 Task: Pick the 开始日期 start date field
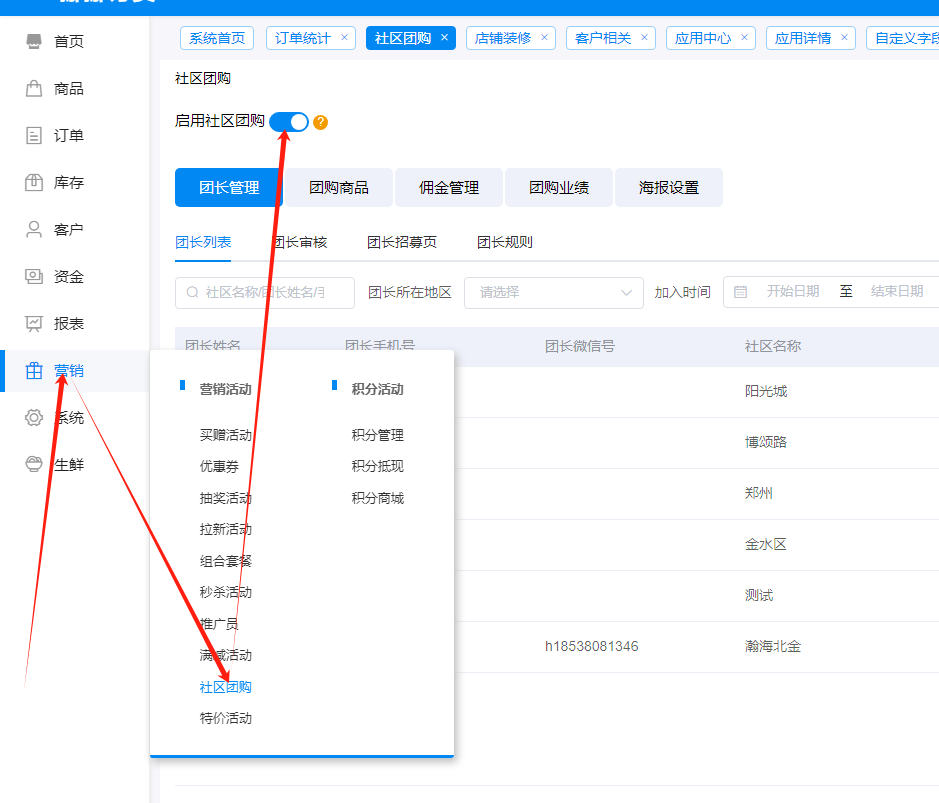(x=792, y=292)
